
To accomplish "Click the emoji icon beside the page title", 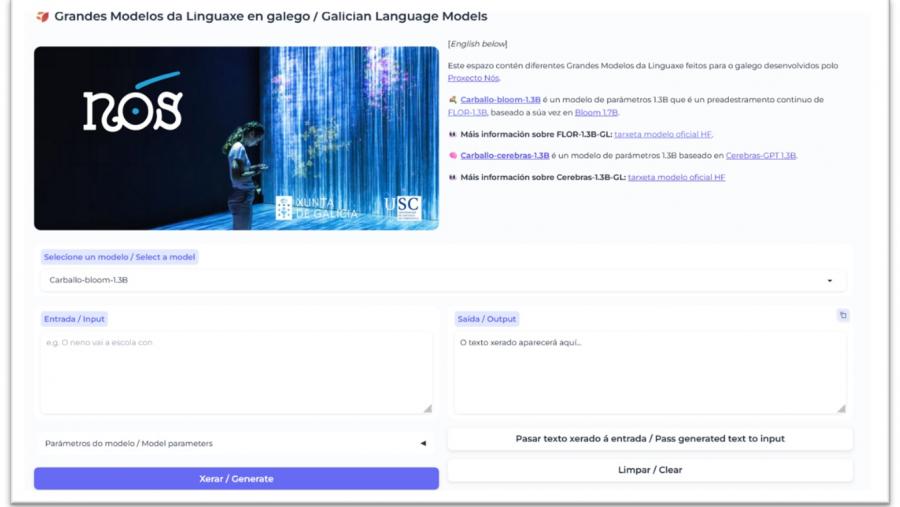I will (x=42, y=17).
